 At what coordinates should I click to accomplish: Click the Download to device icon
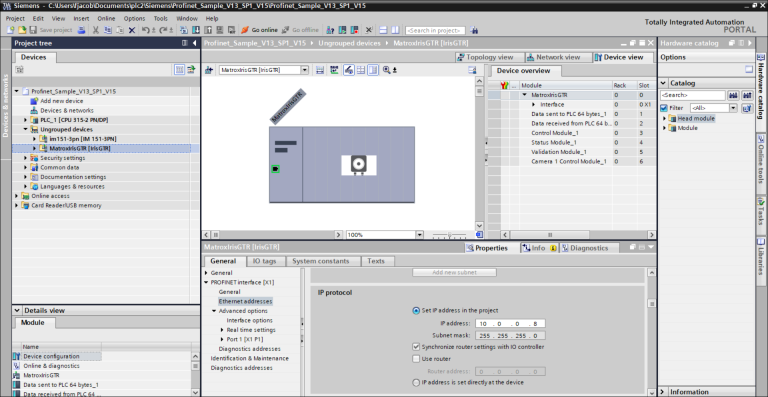(x=195, y=30)
